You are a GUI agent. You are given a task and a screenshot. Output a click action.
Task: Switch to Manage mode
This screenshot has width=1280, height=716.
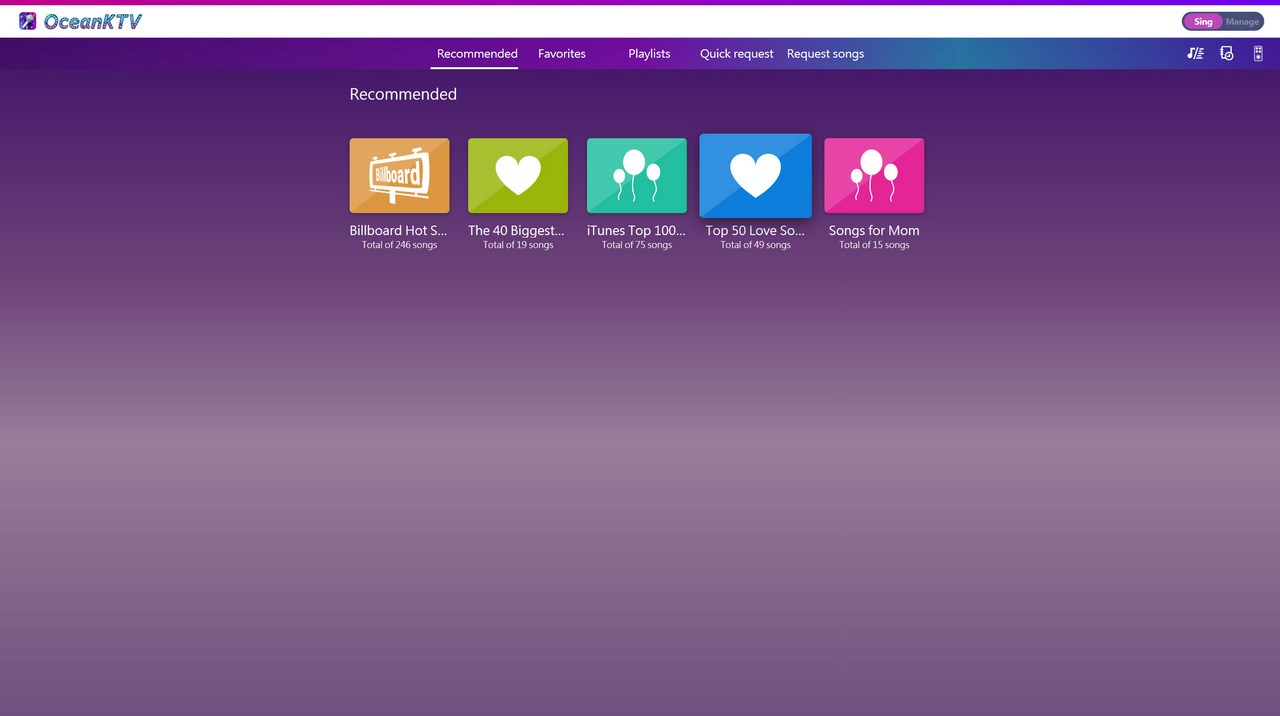point(1242,21)
